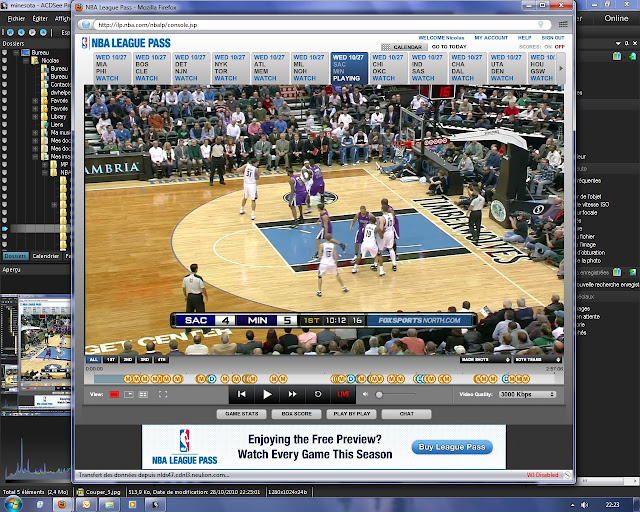Image resolution: width=640 pixels, height=512 pixels.
Task: Collapse the Bureau root node in ACDSee
Action: coord(16,53)
